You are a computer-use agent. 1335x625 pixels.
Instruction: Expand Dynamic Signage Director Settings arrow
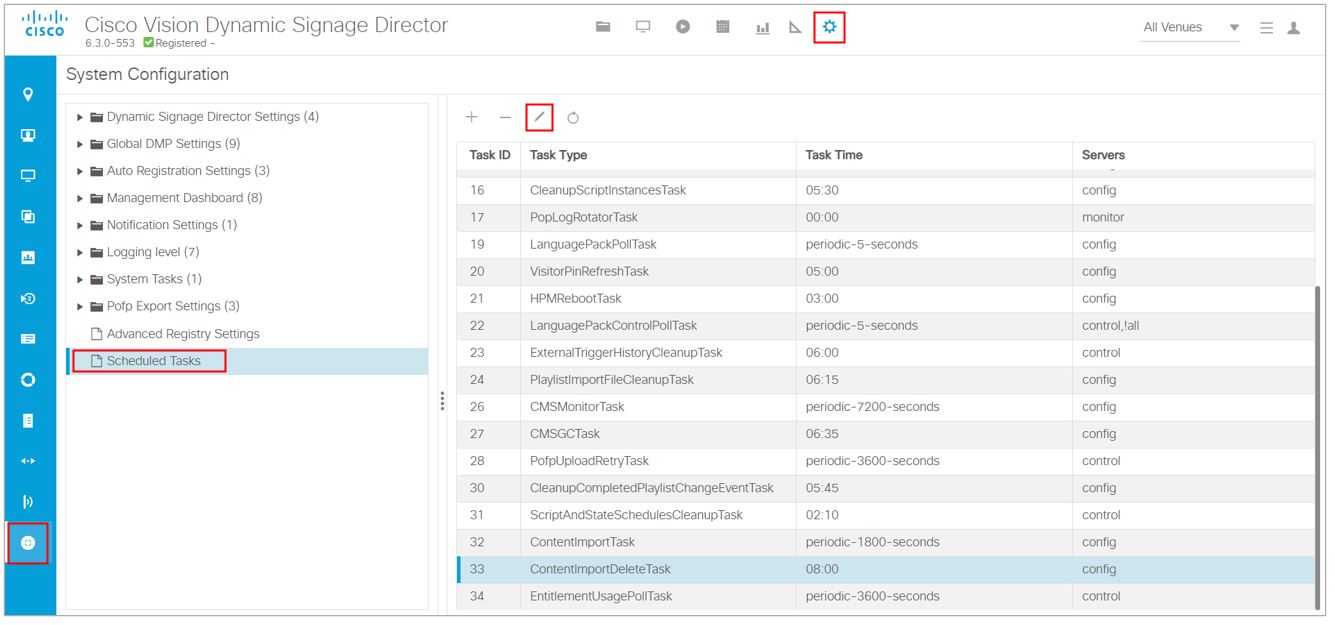tap(81, 117)
